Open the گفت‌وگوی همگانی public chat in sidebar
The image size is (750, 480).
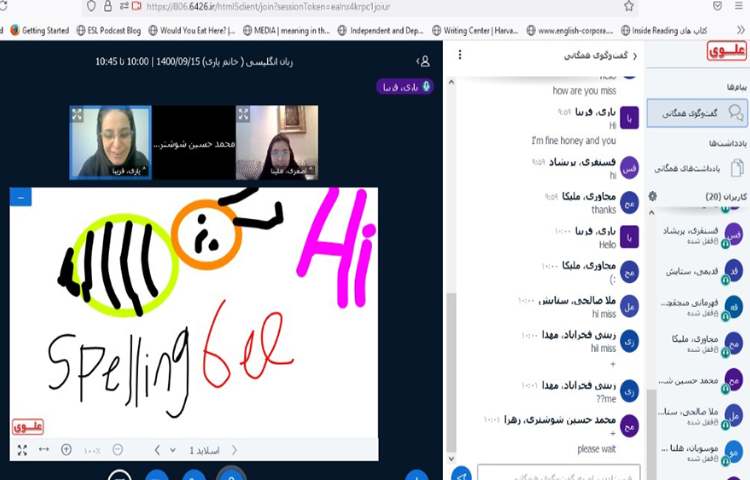[696, 113]
